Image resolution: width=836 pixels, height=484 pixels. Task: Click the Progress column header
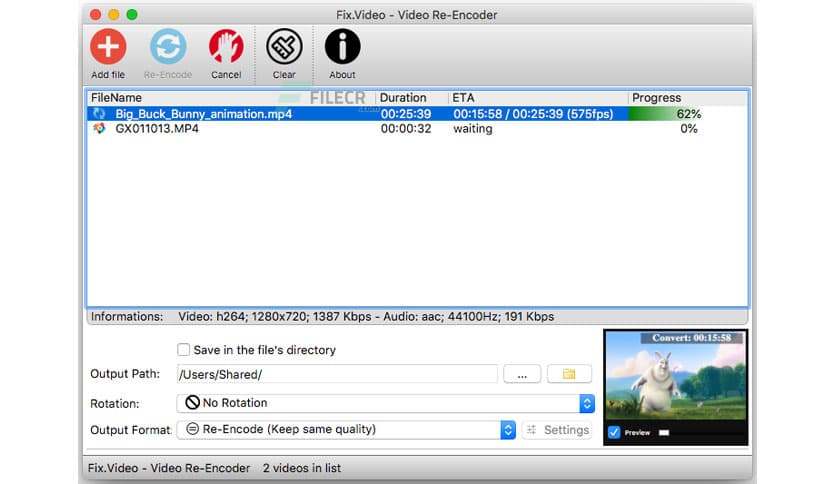(x=687, y=98)
